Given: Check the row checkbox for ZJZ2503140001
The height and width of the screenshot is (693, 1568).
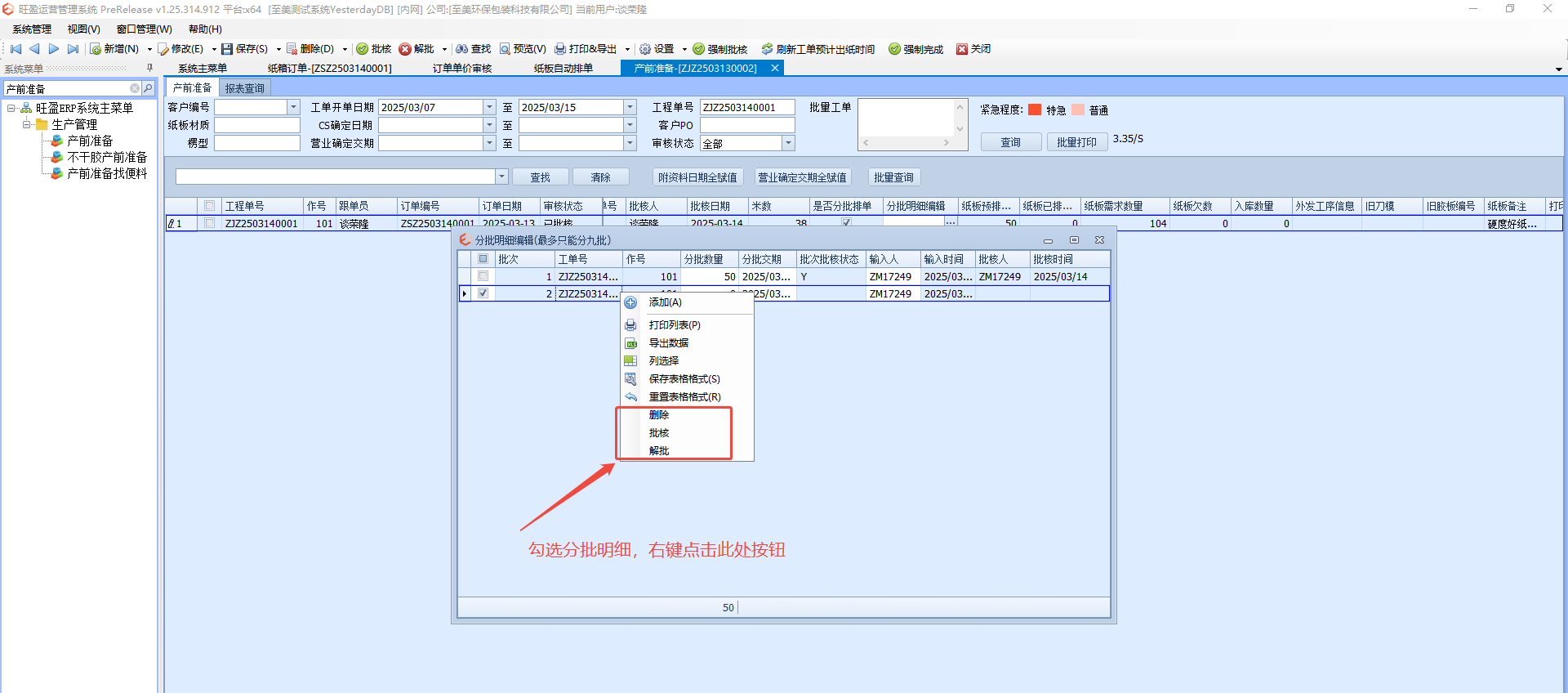Looking at the screenshot, I should click(x=210, y=223).
